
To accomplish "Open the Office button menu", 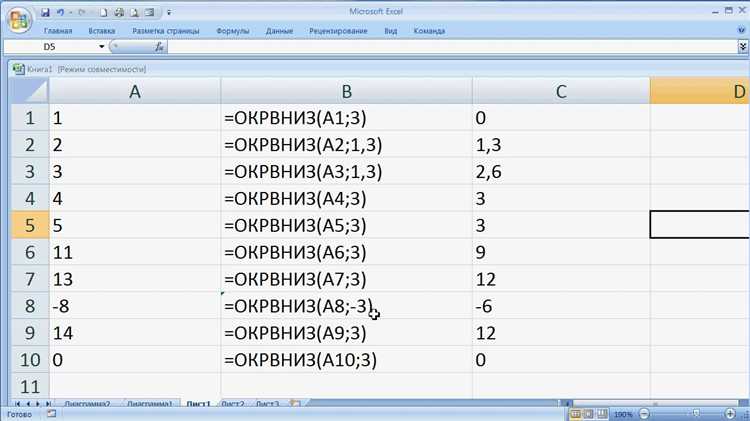I will click(19, 20).
